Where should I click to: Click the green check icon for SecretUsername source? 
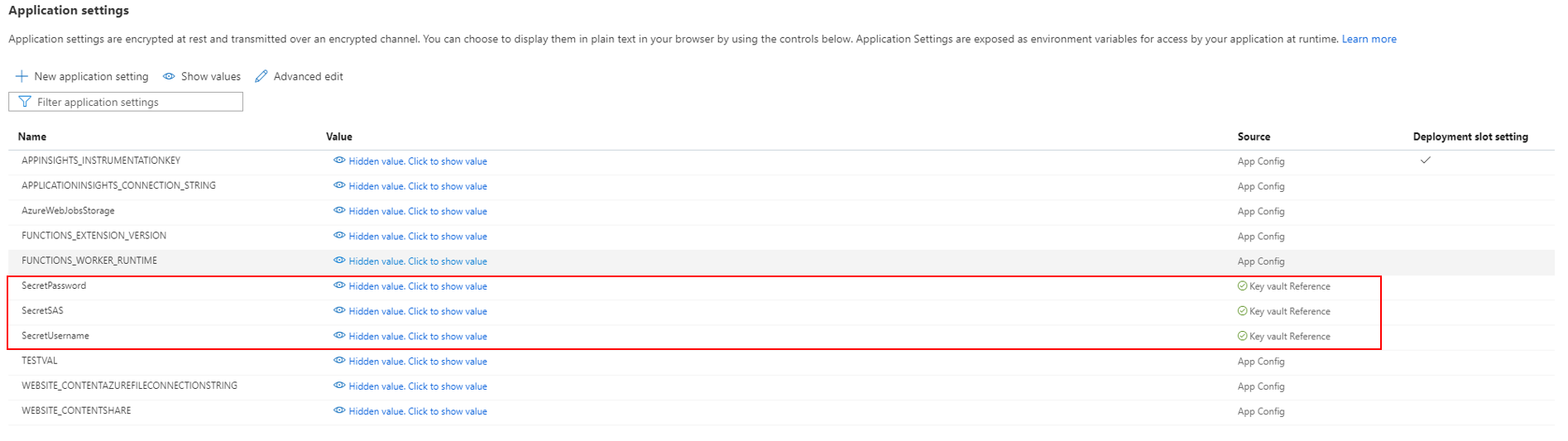pos(1242,336)
